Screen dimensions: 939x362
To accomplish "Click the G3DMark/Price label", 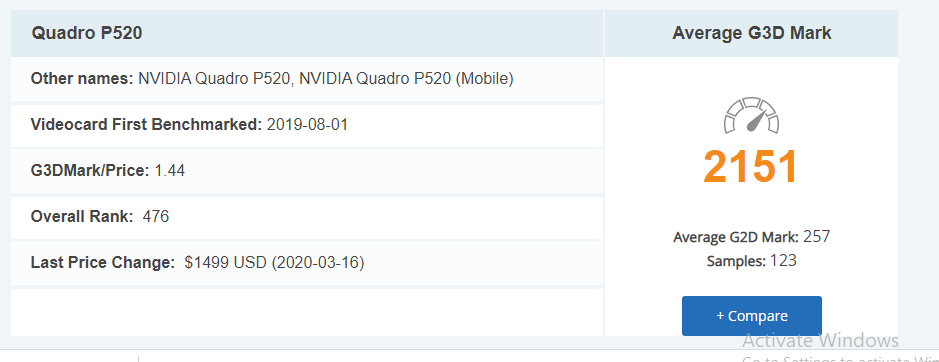I will click(x=90, y=171).
